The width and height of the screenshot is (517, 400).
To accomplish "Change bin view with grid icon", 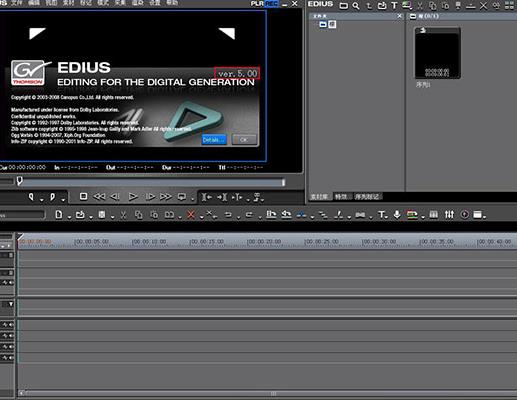I will [509, 6].
